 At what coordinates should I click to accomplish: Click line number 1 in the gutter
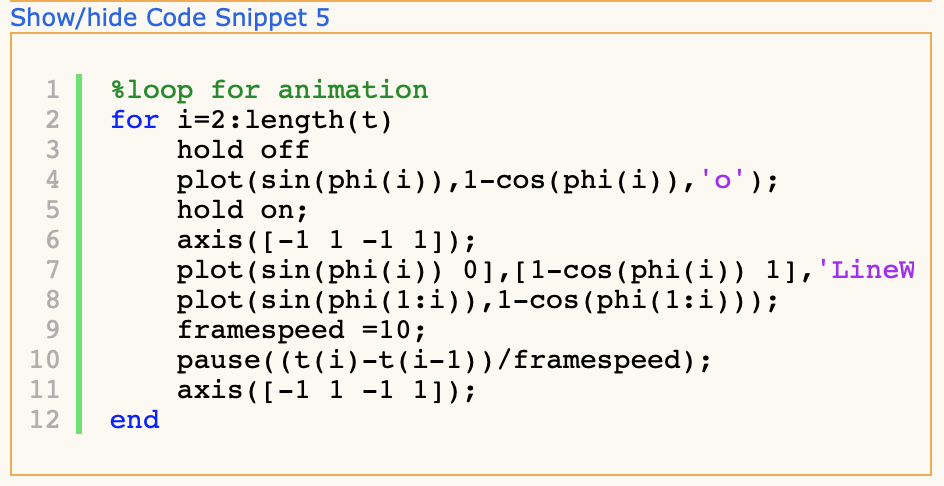pos(53,90)
